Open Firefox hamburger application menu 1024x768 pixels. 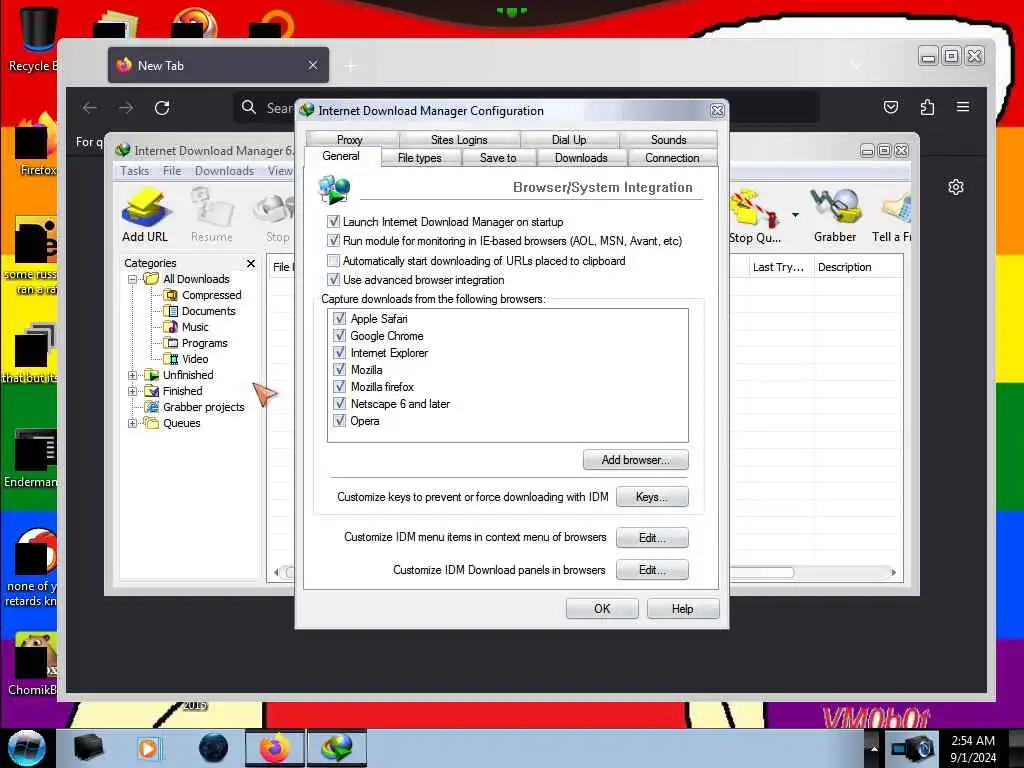pyautogui.click(x=963, y=106)
